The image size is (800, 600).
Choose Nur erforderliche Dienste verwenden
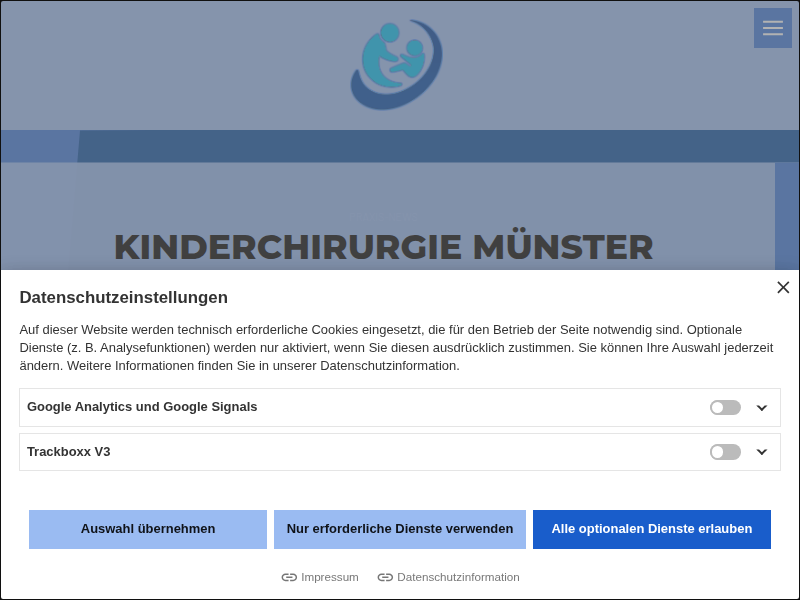(x=400, y=529)
